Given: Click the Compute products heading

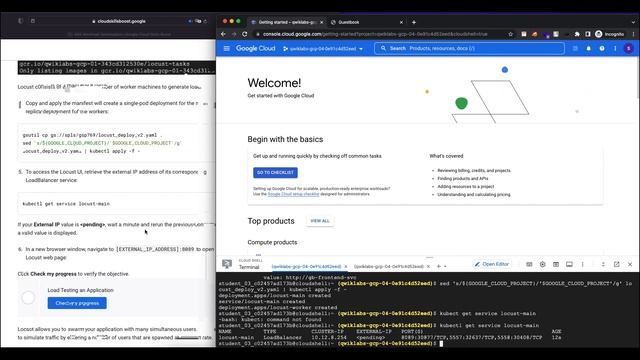Looking at the screenshot, I should (272, 242).
